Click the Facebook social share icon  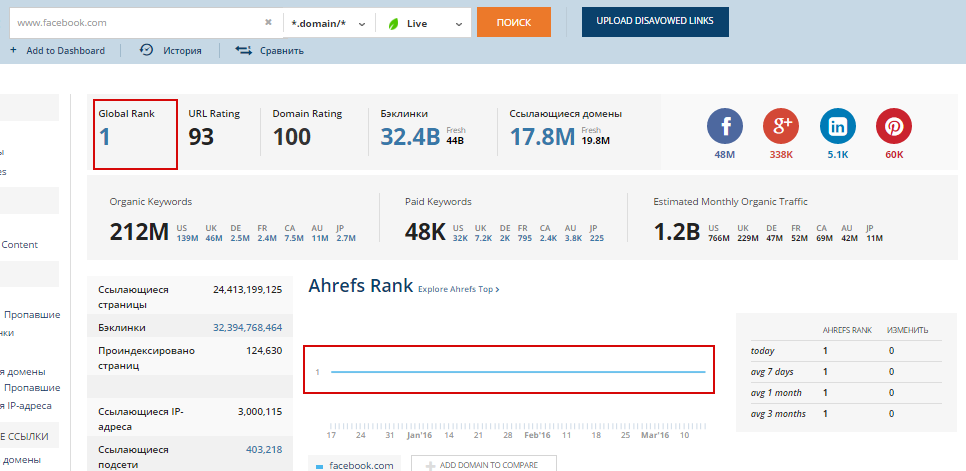[x=725, y=127]
